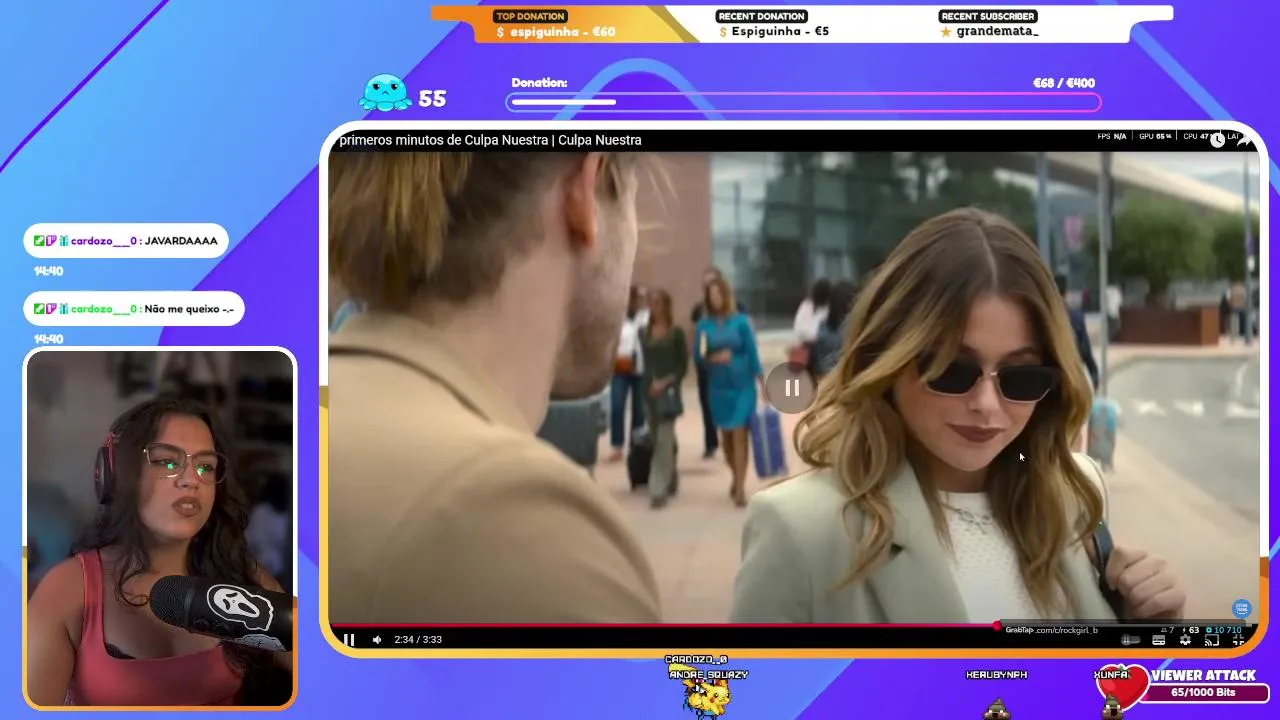Click the 'GPU 65%' overlay stat
The width and height of the screenshot is (1280, 720).
1154,136
